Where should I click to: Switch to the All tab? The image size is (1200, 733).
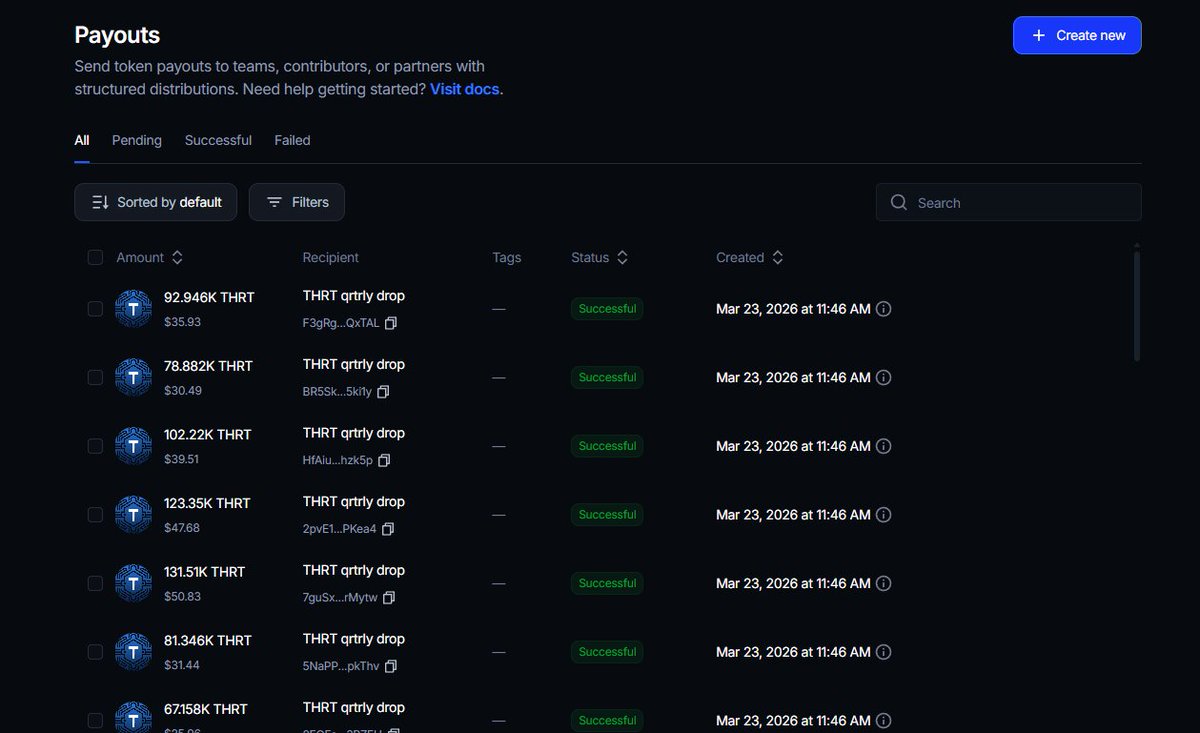pos(82,140)
